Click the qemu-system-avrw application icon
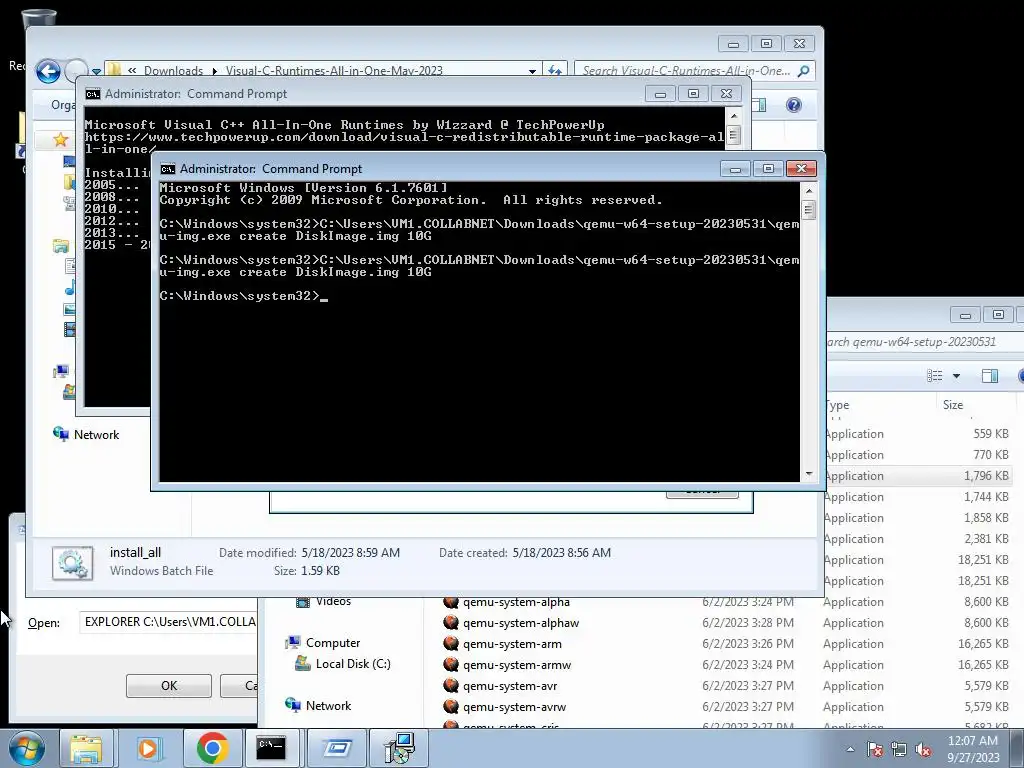Screen dimensions: 1024x768 point(451,707)
